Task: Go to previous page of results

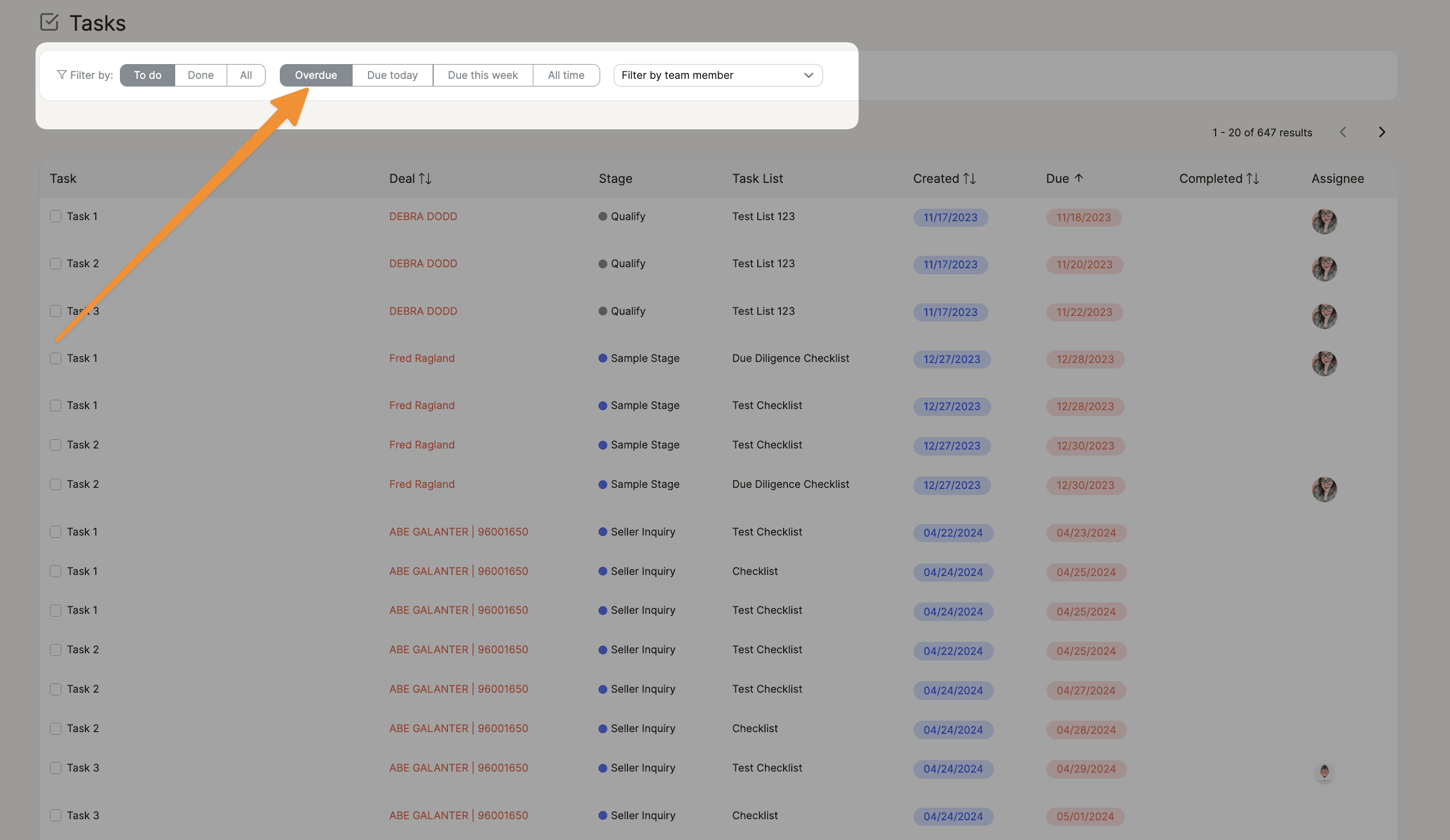Action: [x=1343, y=133]
